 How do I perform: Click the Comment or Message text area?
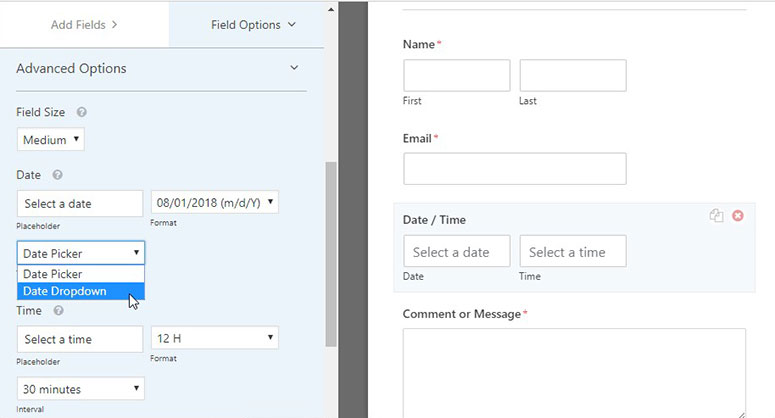[x=574, y=373]
